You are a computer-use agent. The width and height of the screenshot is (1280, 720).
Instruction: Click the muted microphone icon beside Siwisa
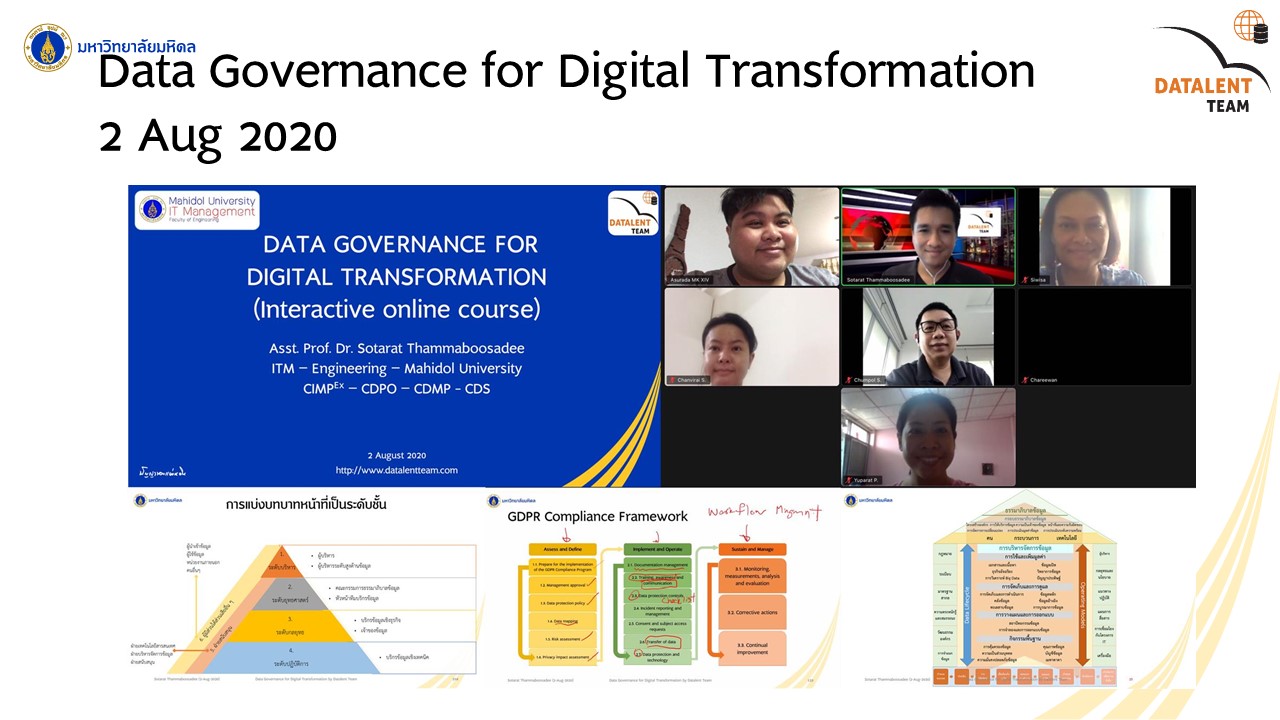pos(1024,281)
